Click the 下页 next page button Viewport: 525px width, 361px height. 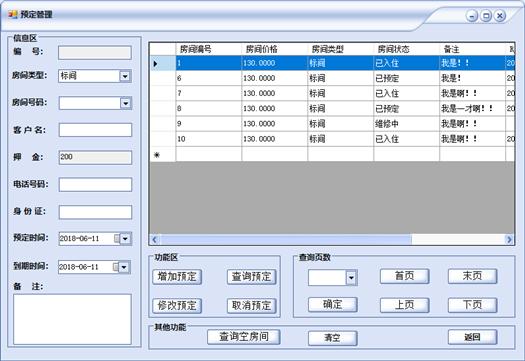[x=472, y=305]
